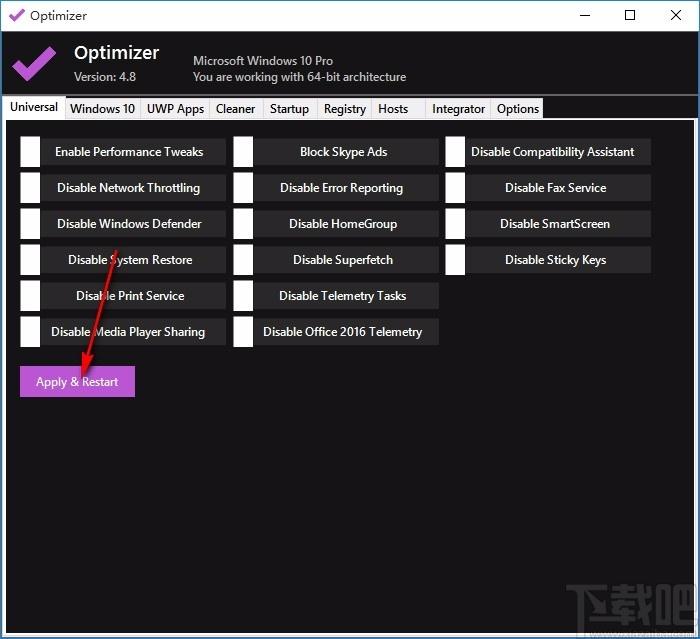Switch to the Integrator tab
Image resolution: width=700 pixels, height=639 pixels.
point(458,109)
